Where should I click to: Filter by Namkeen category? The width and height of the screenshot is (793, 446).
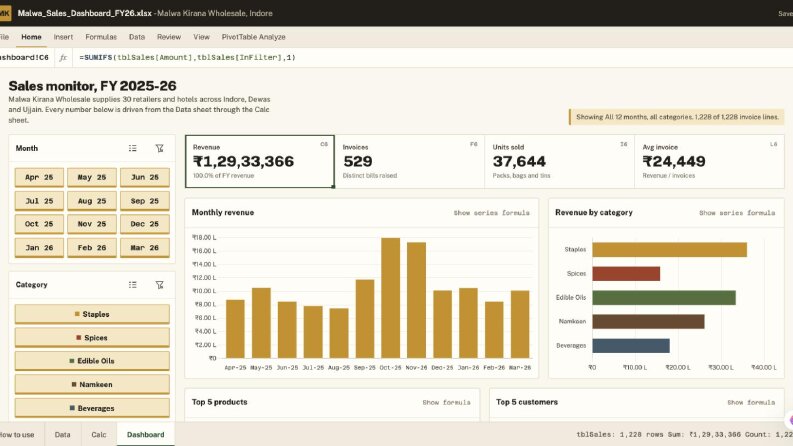pyautogui.click(x=92, y=384)
